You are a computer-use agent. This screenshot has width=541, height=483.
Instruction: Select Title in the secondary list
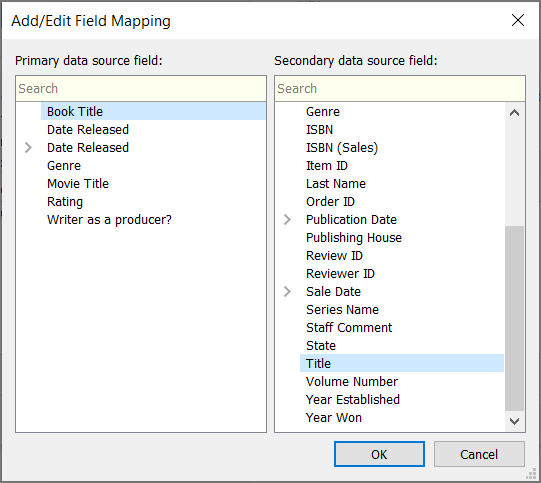coord(402,363)
